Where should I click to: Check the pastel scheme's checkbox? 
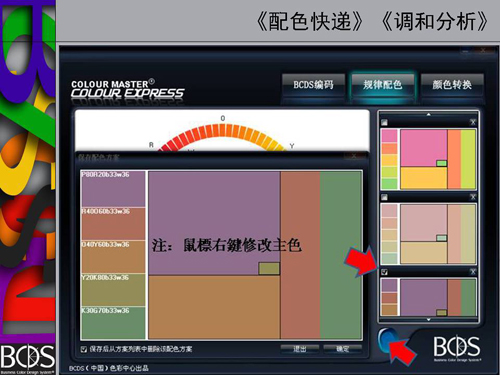(x=384, y=197)
